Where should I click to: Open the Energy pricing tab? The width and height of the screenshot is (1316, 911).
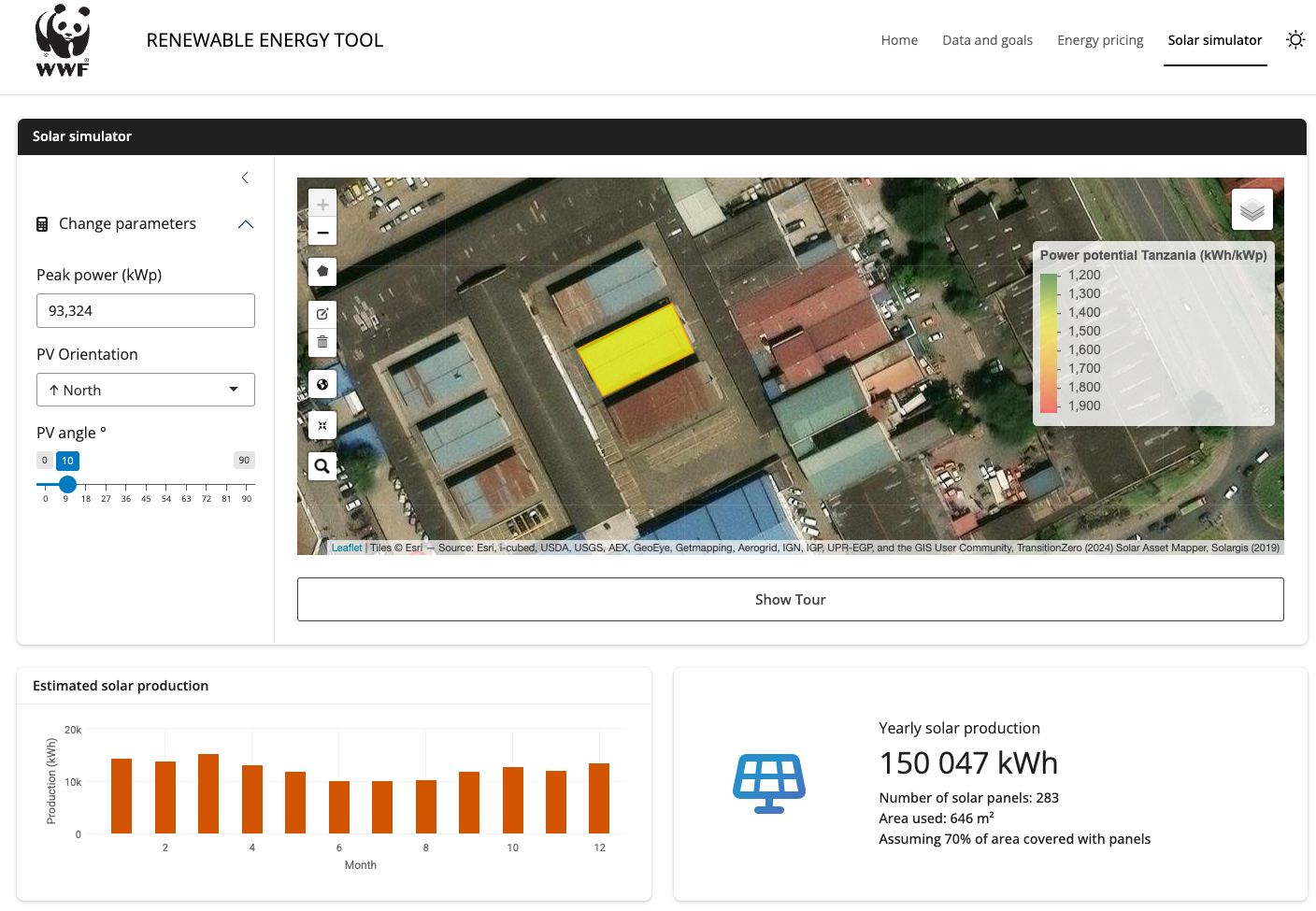tap(1100, 40)
